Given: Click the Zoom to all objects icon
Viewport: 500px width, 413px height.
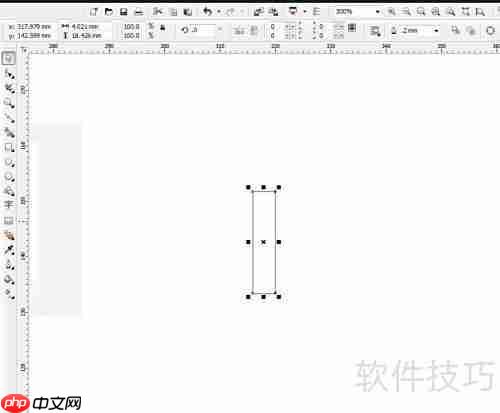Looking at the screenshot, I should (x=436, y=12).
